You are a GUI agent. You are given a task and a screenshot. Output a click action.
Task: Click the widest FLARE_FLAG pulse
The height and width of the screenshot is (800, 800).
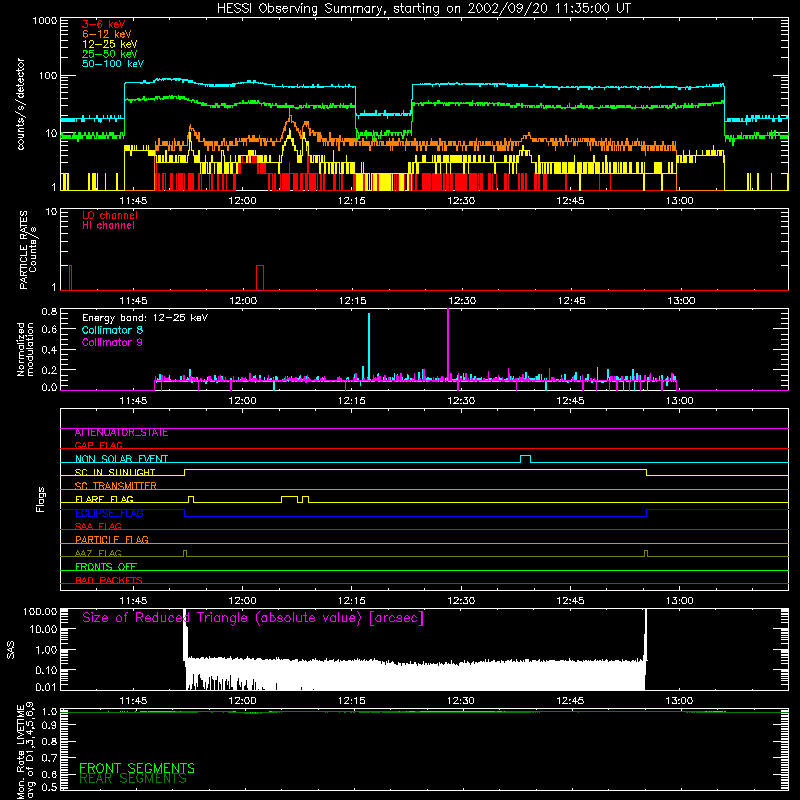pyautogui.click(x=290, y=499)
